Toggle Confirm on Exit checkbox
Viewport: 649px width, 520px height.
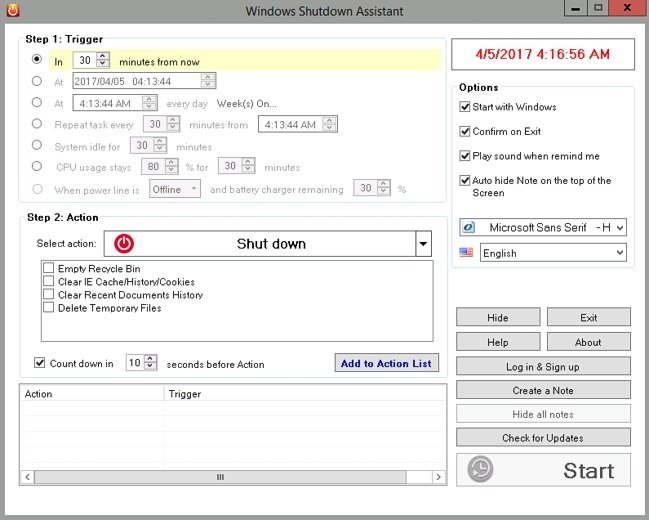pos(465,131)
